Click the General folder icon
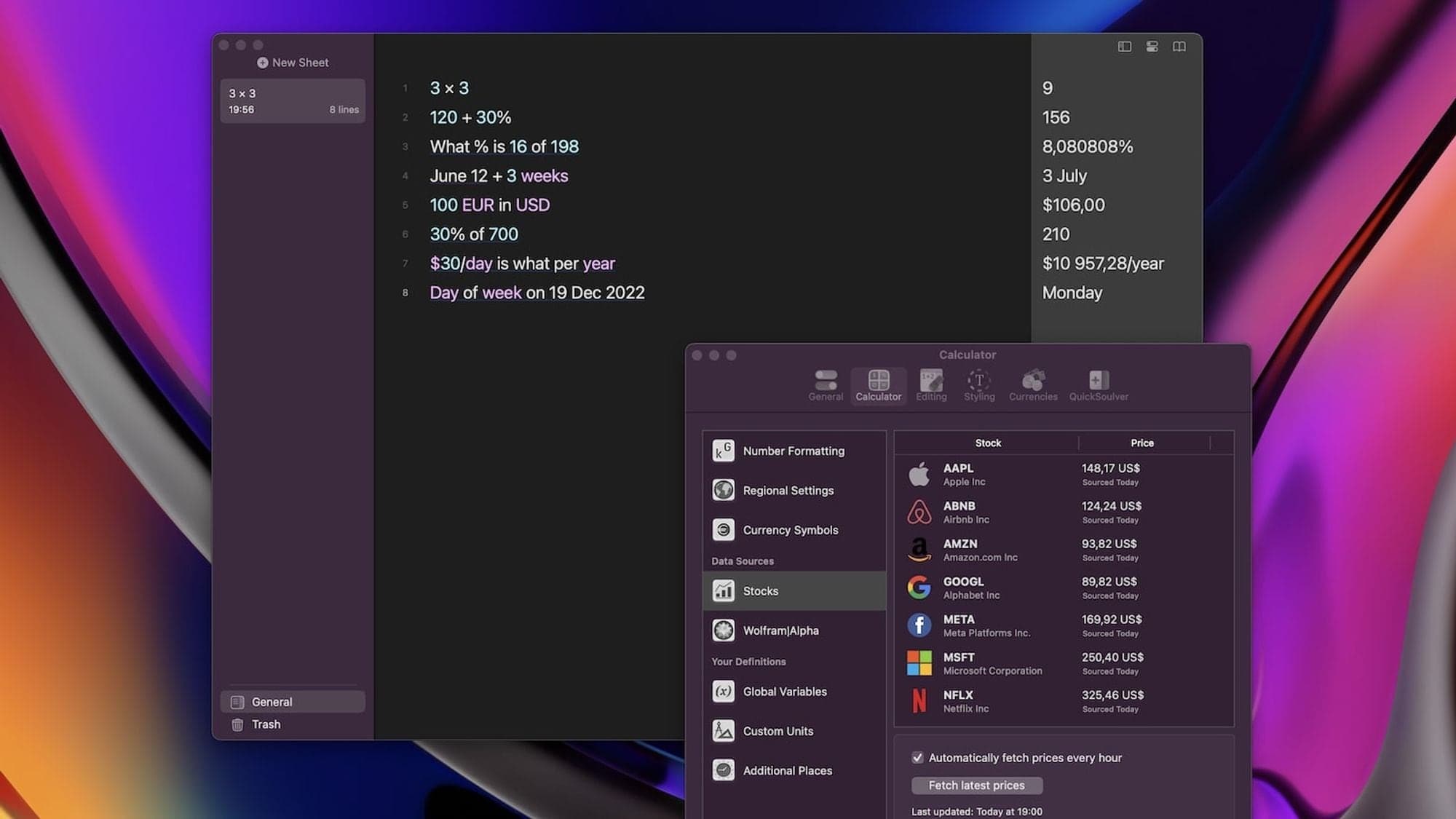This screenshot has height=819, width=1456. pyautogui.click(x=237, y=702)
